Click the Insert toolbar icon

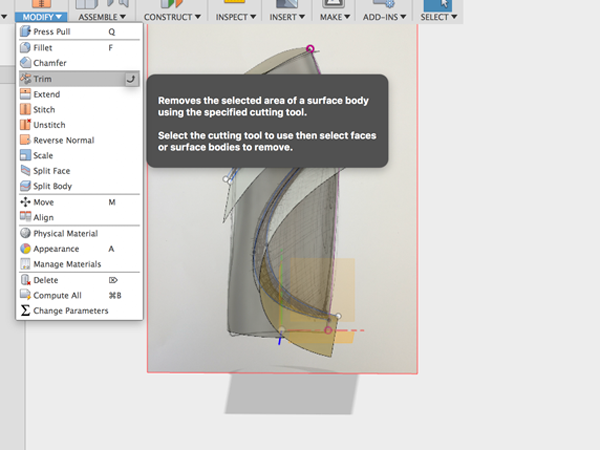(286, 4)
